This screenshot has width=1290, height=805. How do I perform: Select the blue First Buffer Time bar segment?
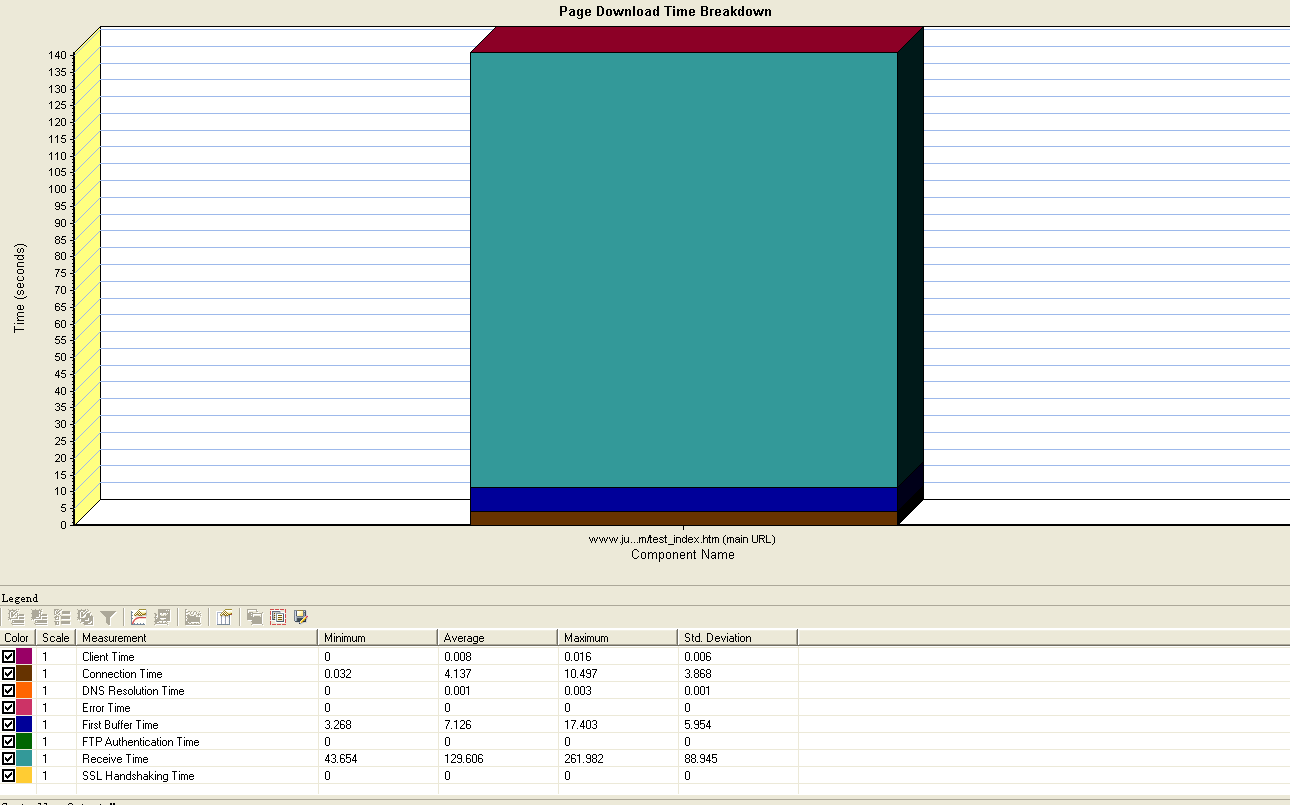click(684, 499)
